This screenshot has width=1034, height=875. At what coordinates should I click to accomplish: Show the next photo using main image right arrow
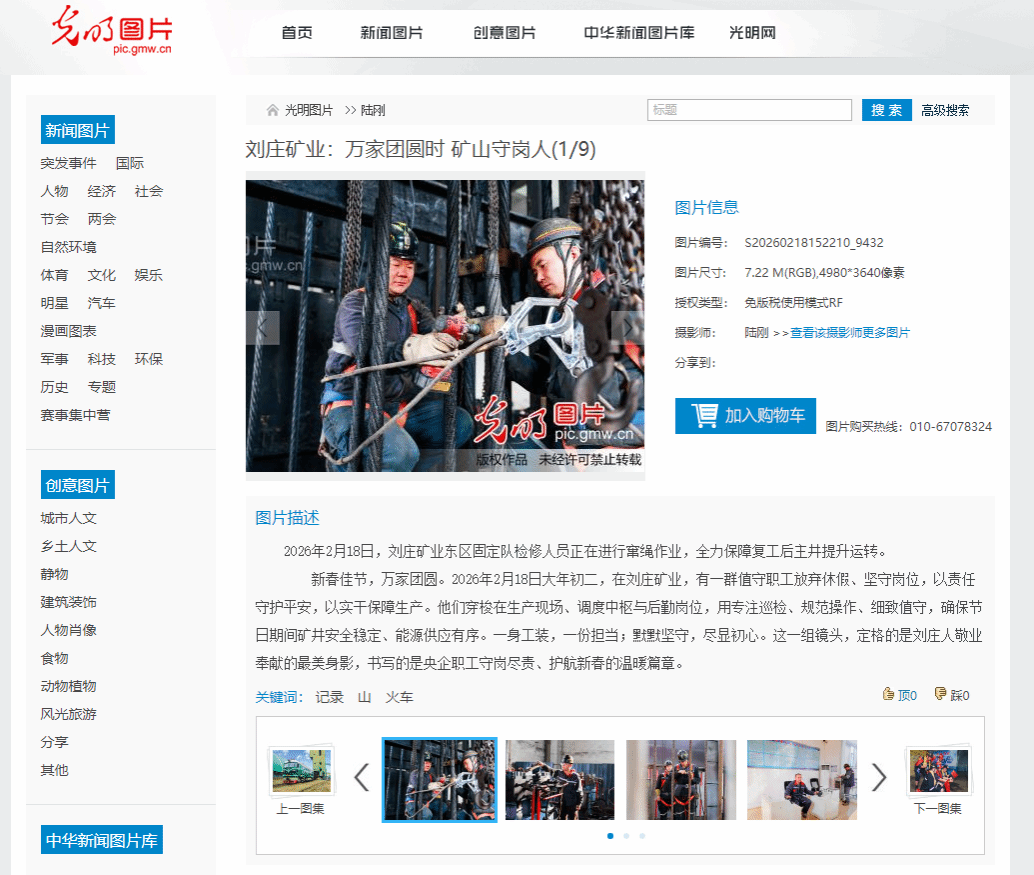[629, 327]
